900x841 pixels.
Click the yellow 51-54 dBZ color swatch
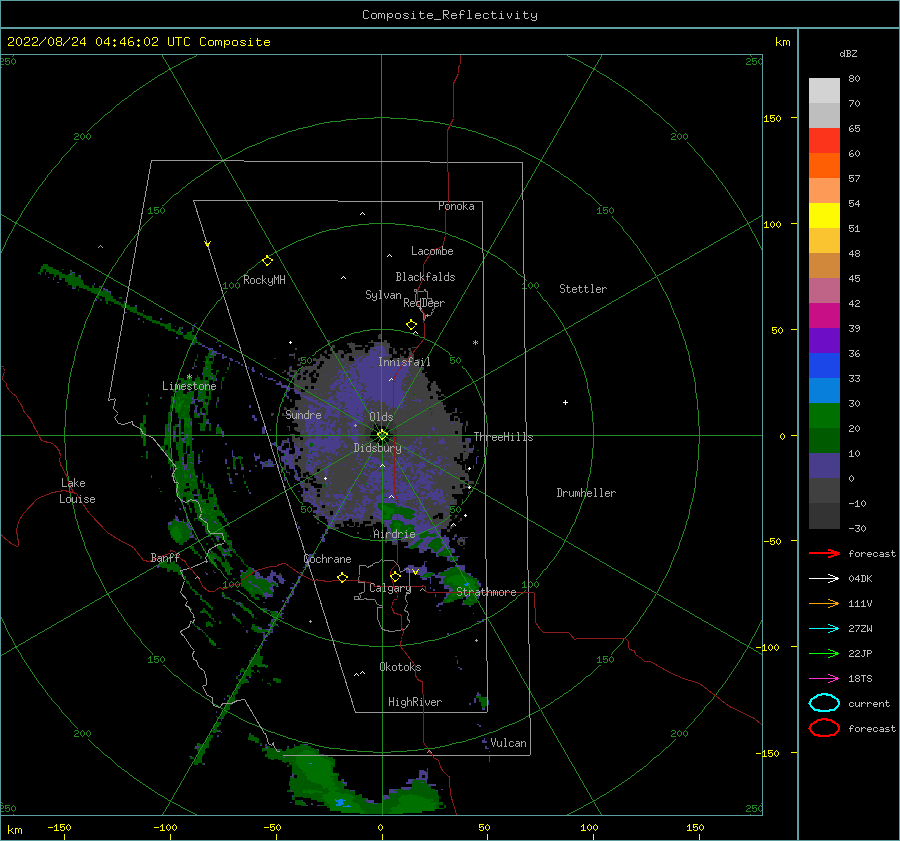click(x=824, y=216)
